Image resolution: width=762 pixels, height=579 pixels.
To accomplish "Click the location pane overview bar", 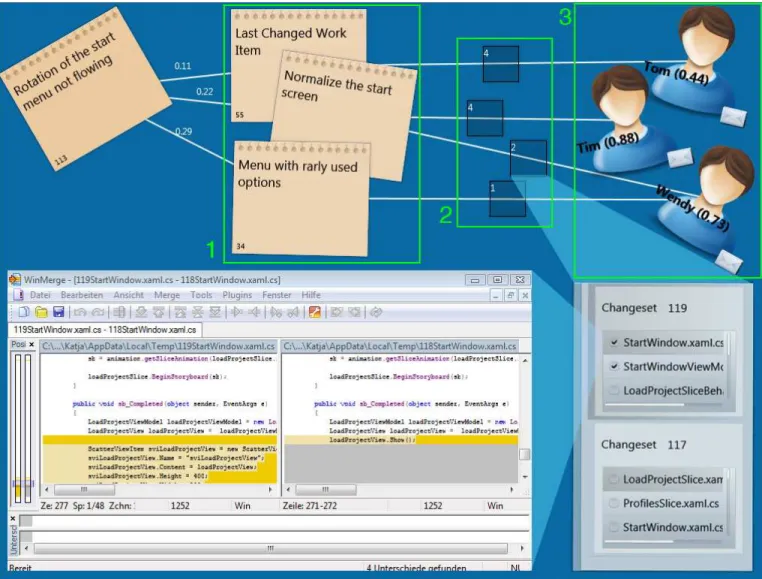I will (x=23, y=428).
